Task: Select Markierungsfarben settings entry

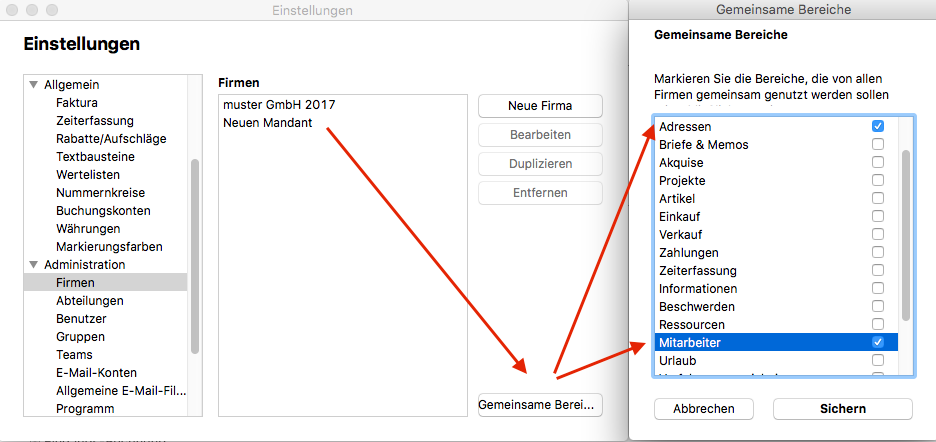Action: (109, 247)
